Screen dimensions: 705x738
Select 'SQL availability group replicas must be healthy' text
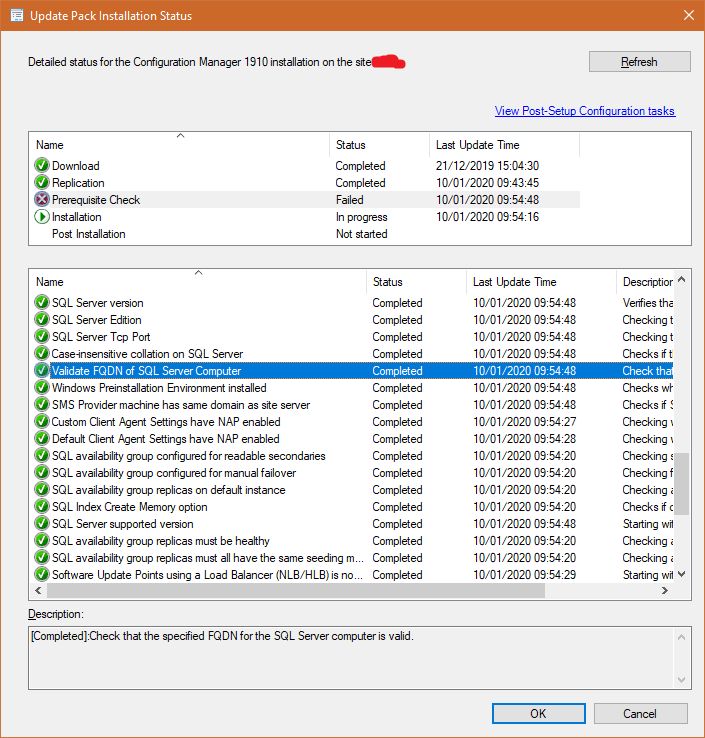click(x=160, y=541)
